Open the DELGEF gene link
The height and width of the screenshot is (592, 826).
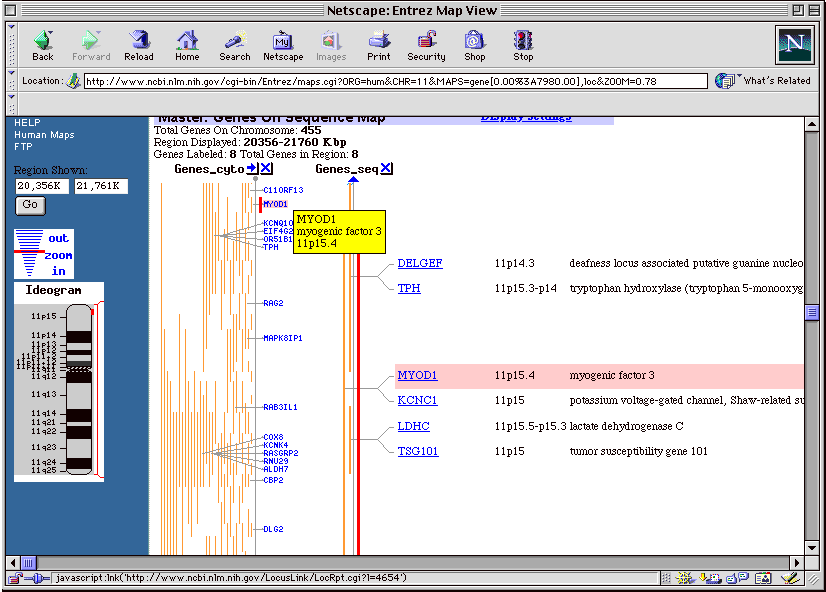[420, 263]
